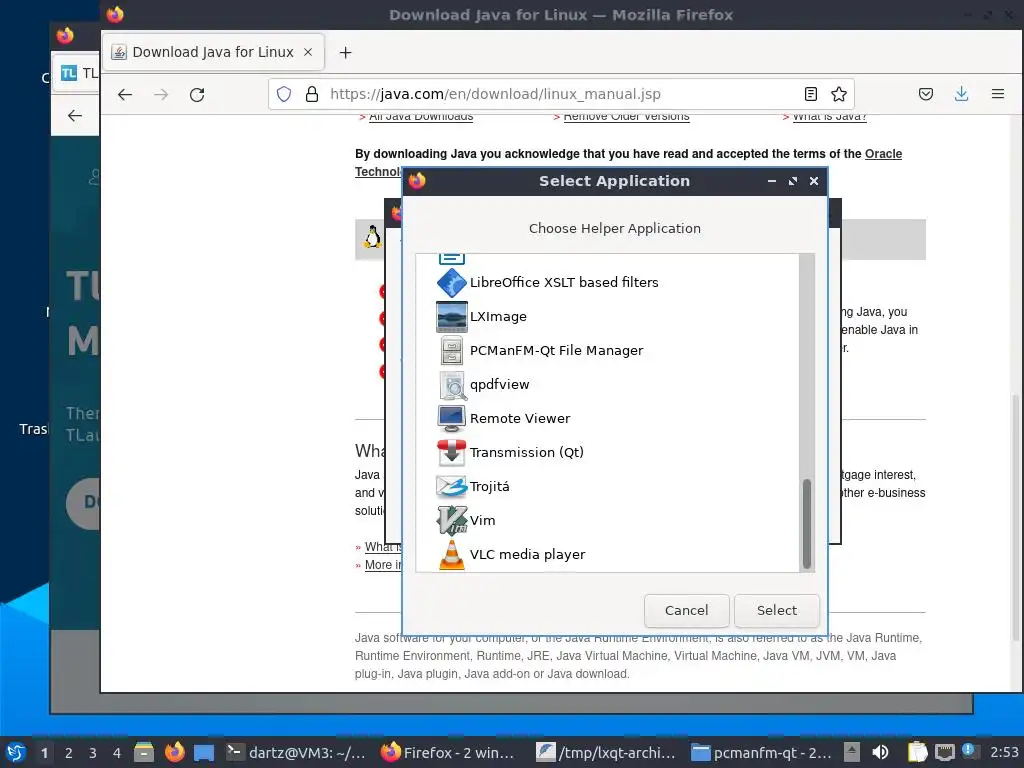Open the Save to Pocket icon
This screenshot has height=768, width=1024.
pyautogui.click(x=926, y=94)
